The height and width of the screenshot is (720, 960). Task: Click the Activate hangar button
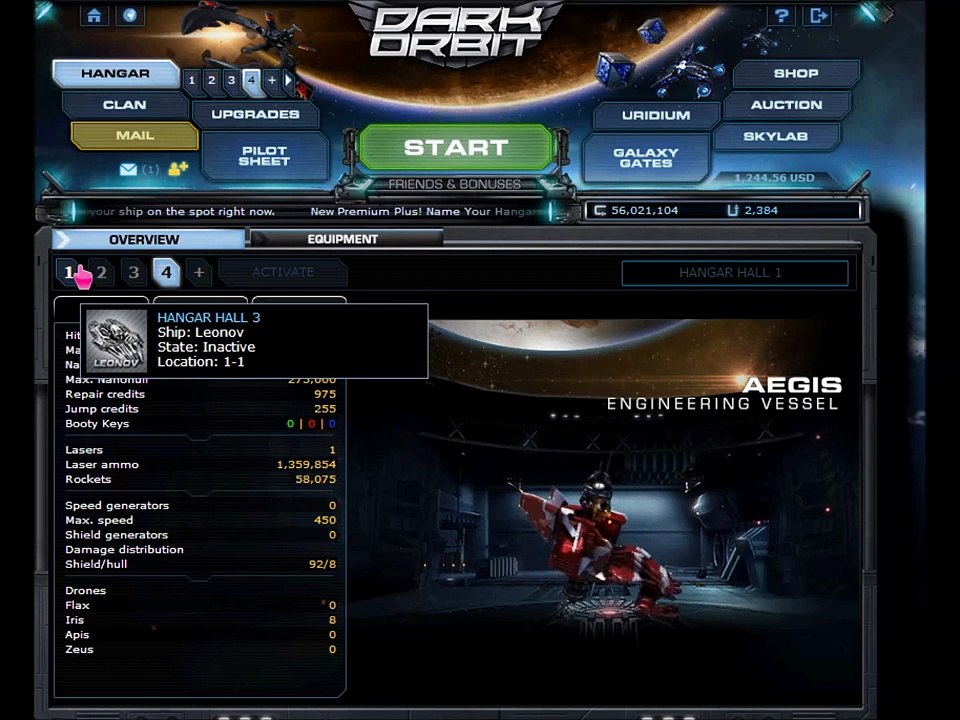pyautogui.click(x=283, y=272)
